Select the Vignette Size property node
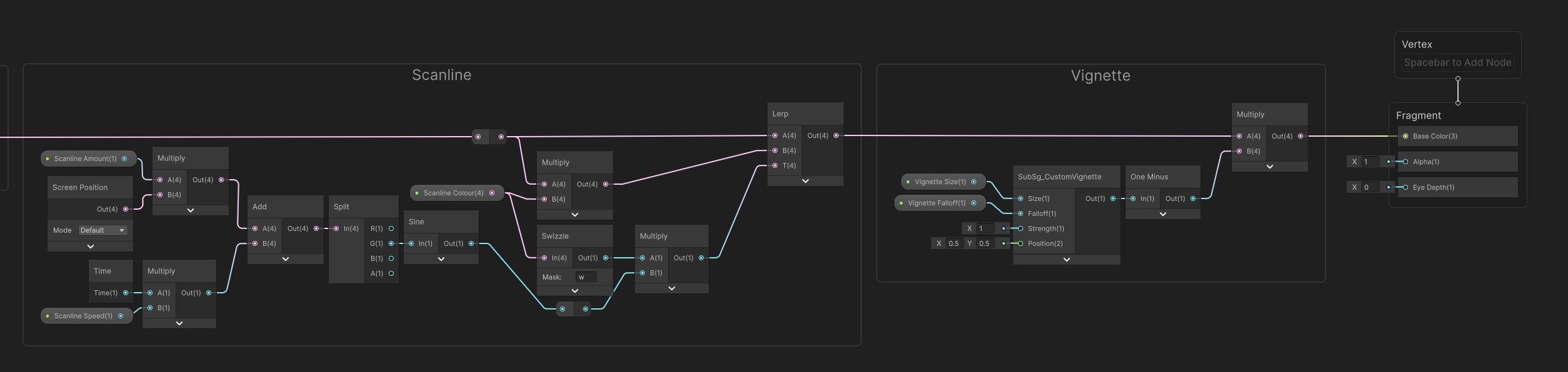1568x372 pixels. 943,182
